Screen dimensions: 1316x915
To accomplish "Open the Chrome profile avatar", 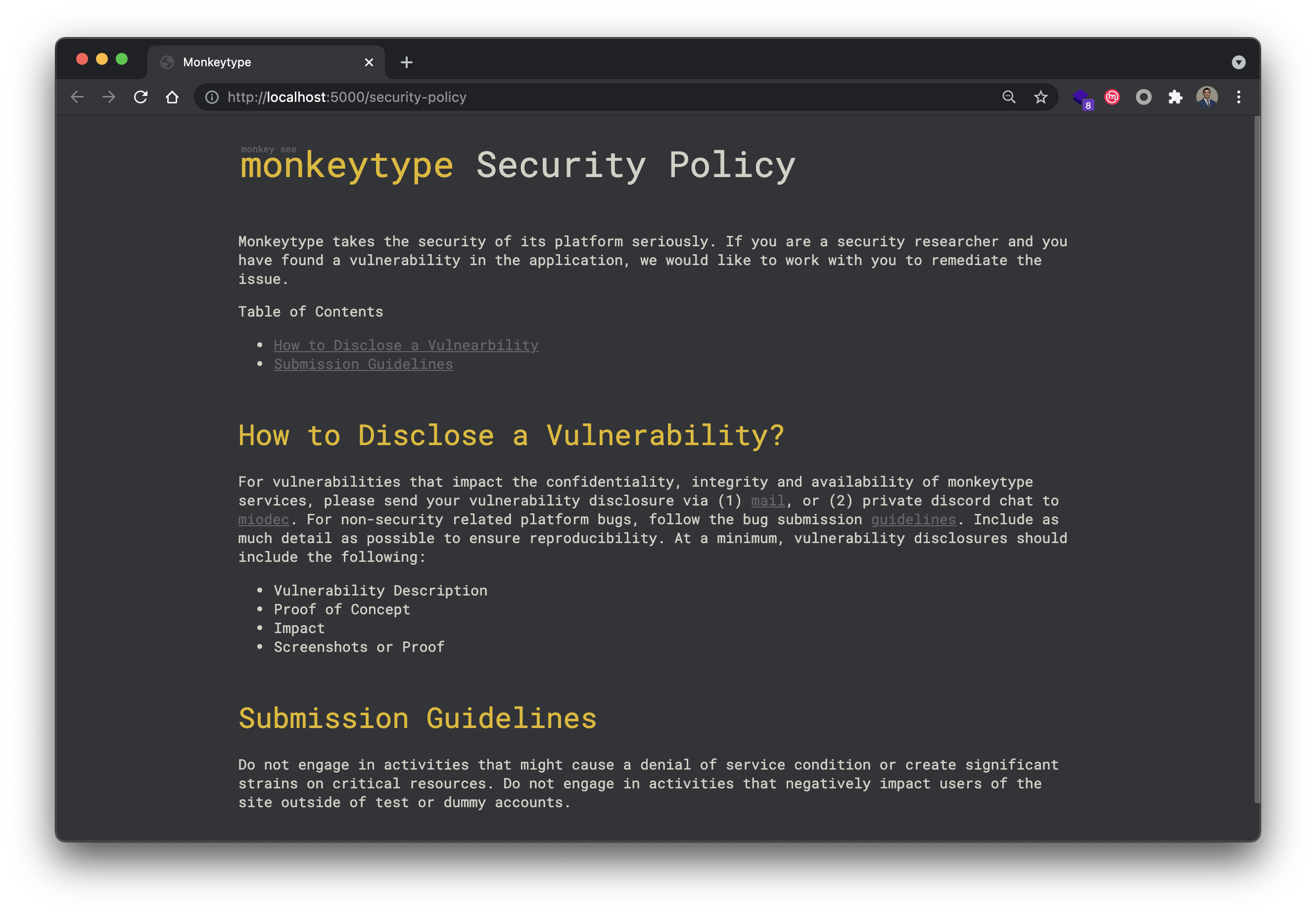I will click(1207, 97).
